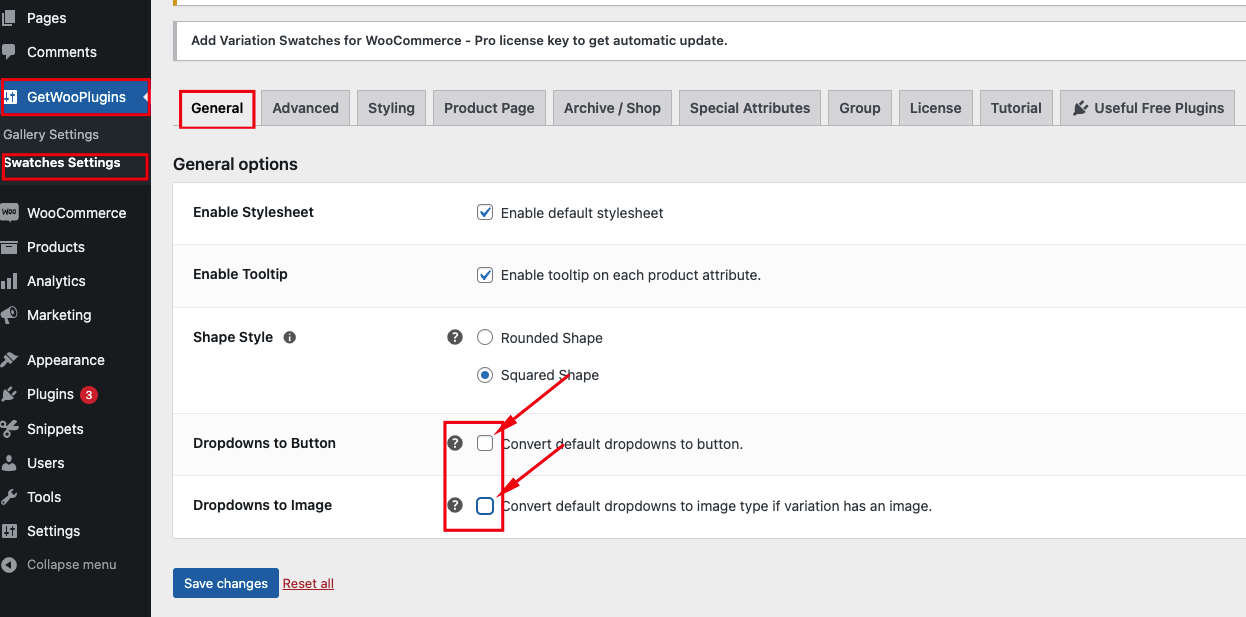Screen dimensions: 1246x617
Task: Open the Snippets menu label
Action: (55, 429)
